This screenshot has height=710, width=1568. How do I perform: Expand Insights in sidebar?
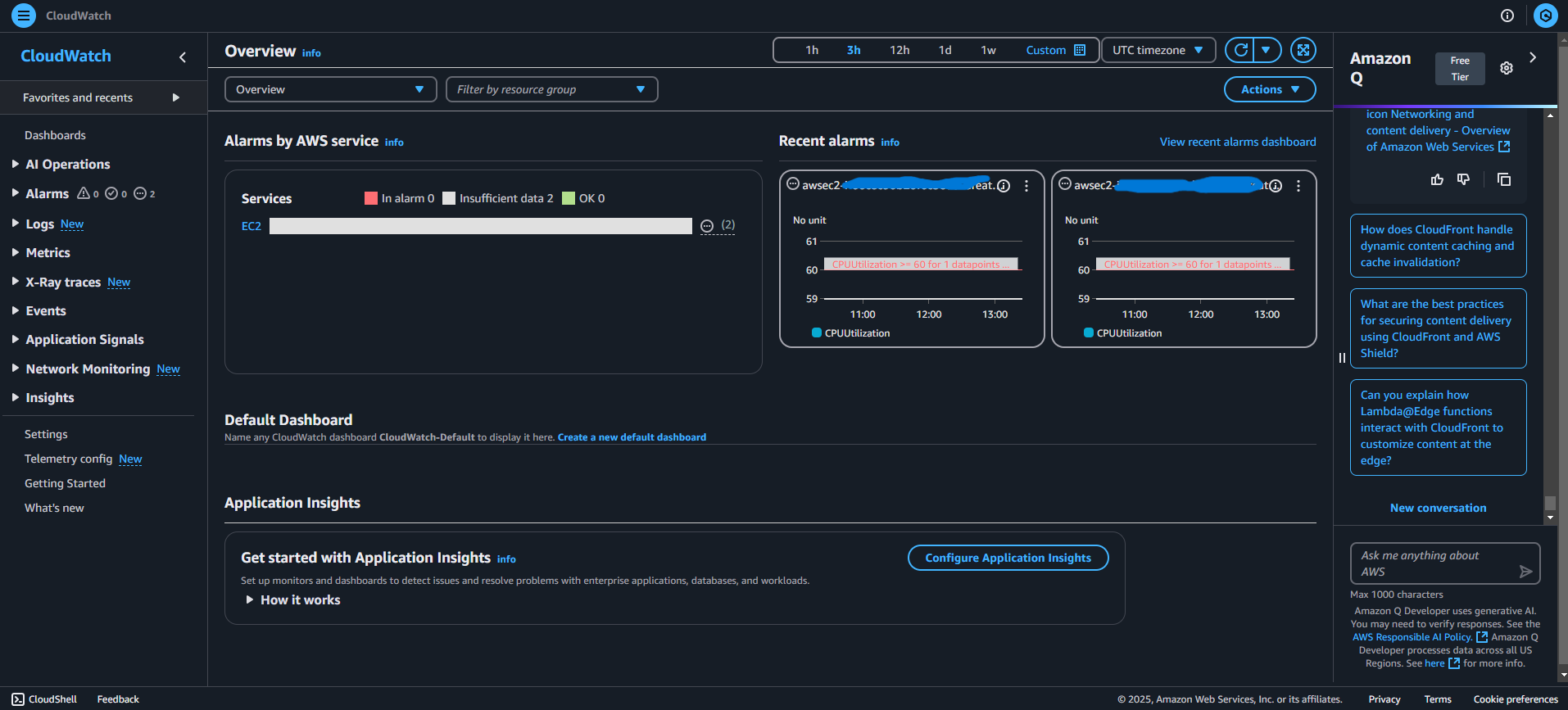pos(16,397)
